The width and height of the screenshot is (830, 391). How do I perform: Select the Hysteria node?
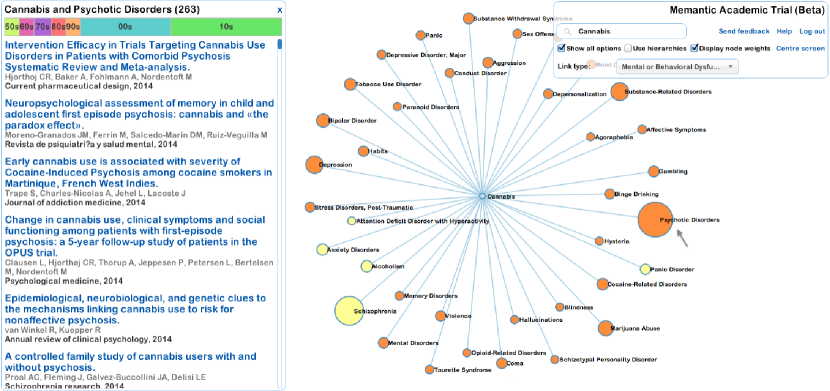pyautogui.click(x=599, y=241)
